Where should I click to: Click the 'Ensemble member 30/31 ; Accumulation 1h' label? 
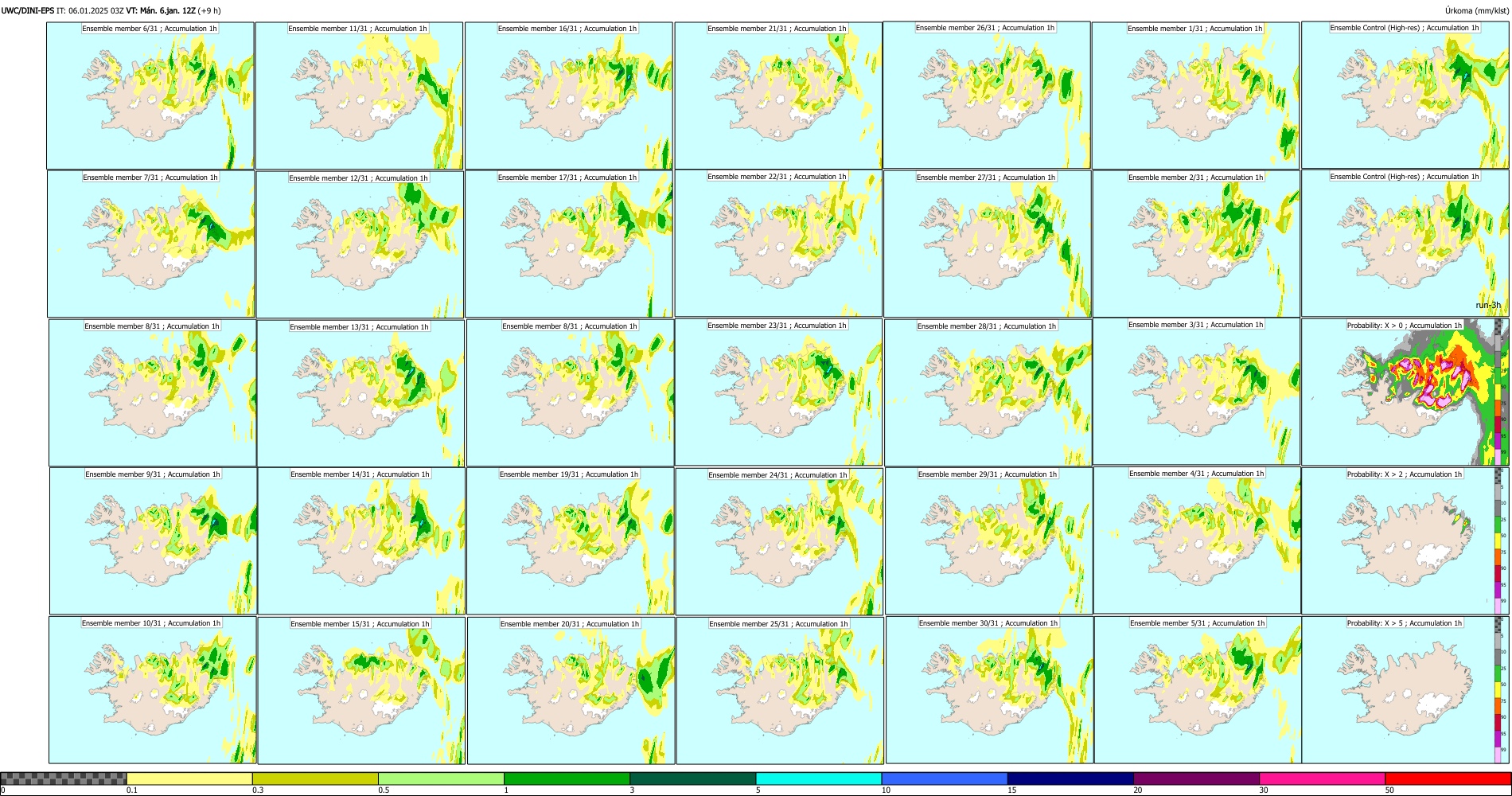(988, 623)
